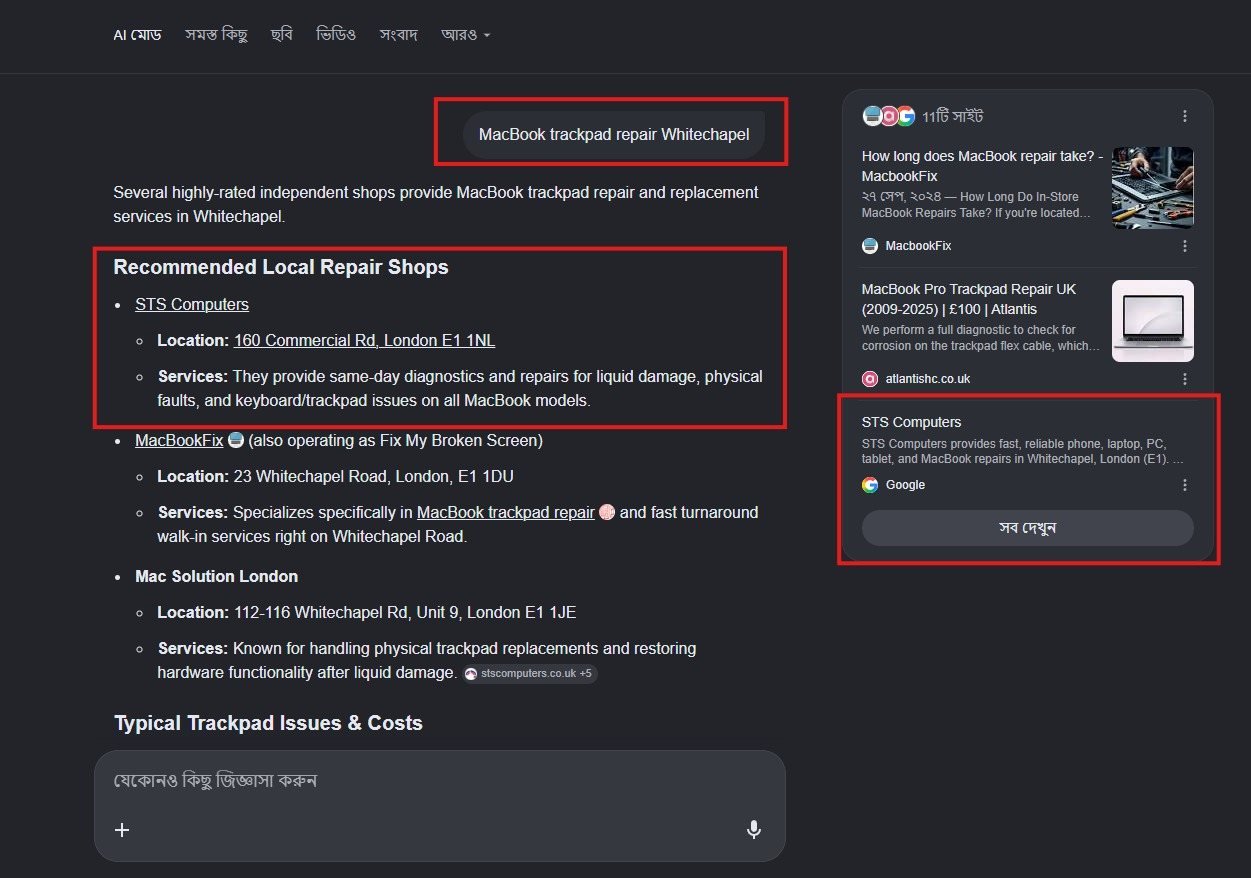Click the Recommended Local Repair Shops heading
Image resolution: width=1251 pixels, height=878 pixels.
pos(281,267)
